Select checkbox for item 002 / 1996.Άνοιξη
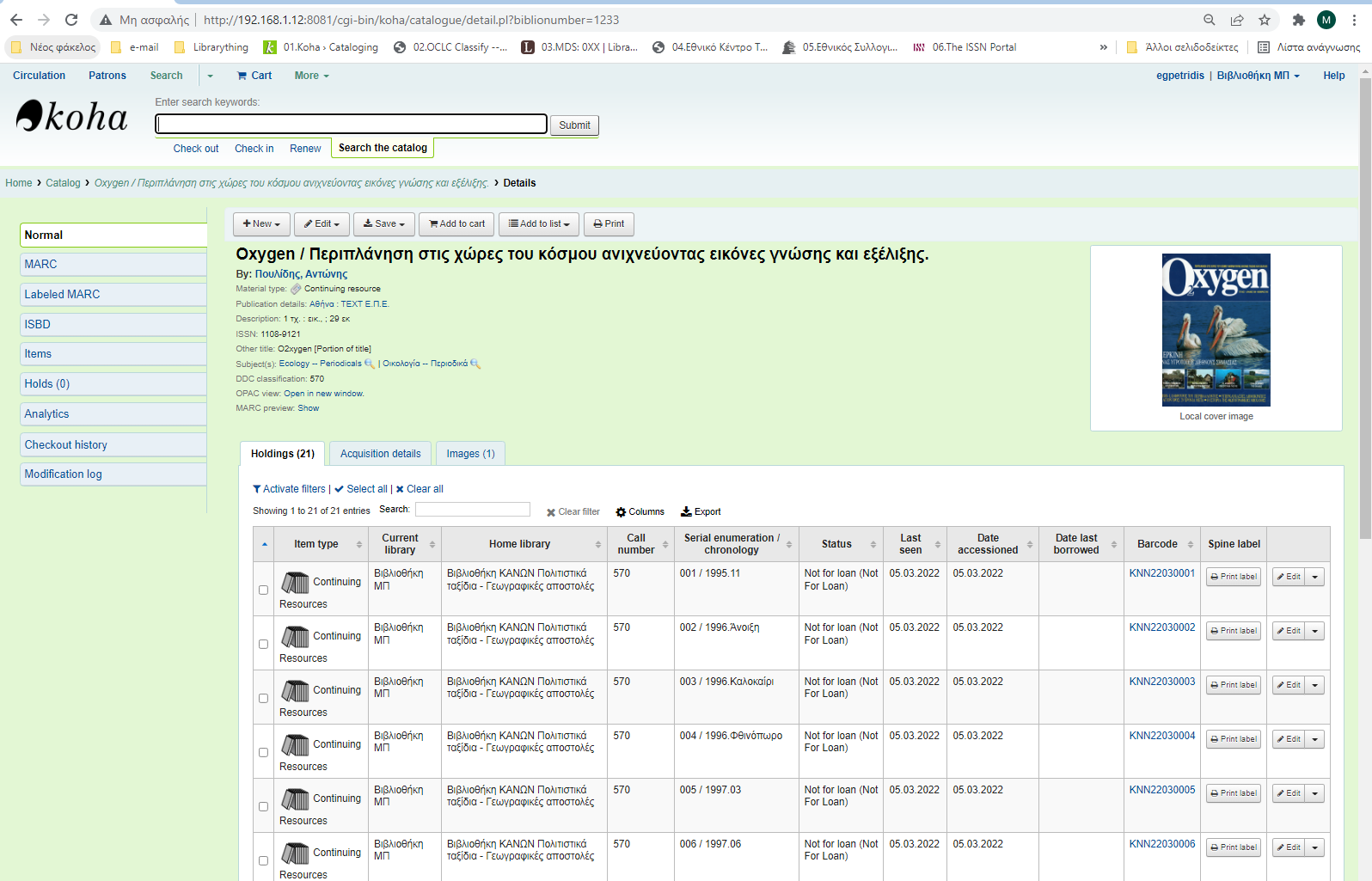Image resolution: width=1372 pixels, height=881 pixels. pos(264,644)
